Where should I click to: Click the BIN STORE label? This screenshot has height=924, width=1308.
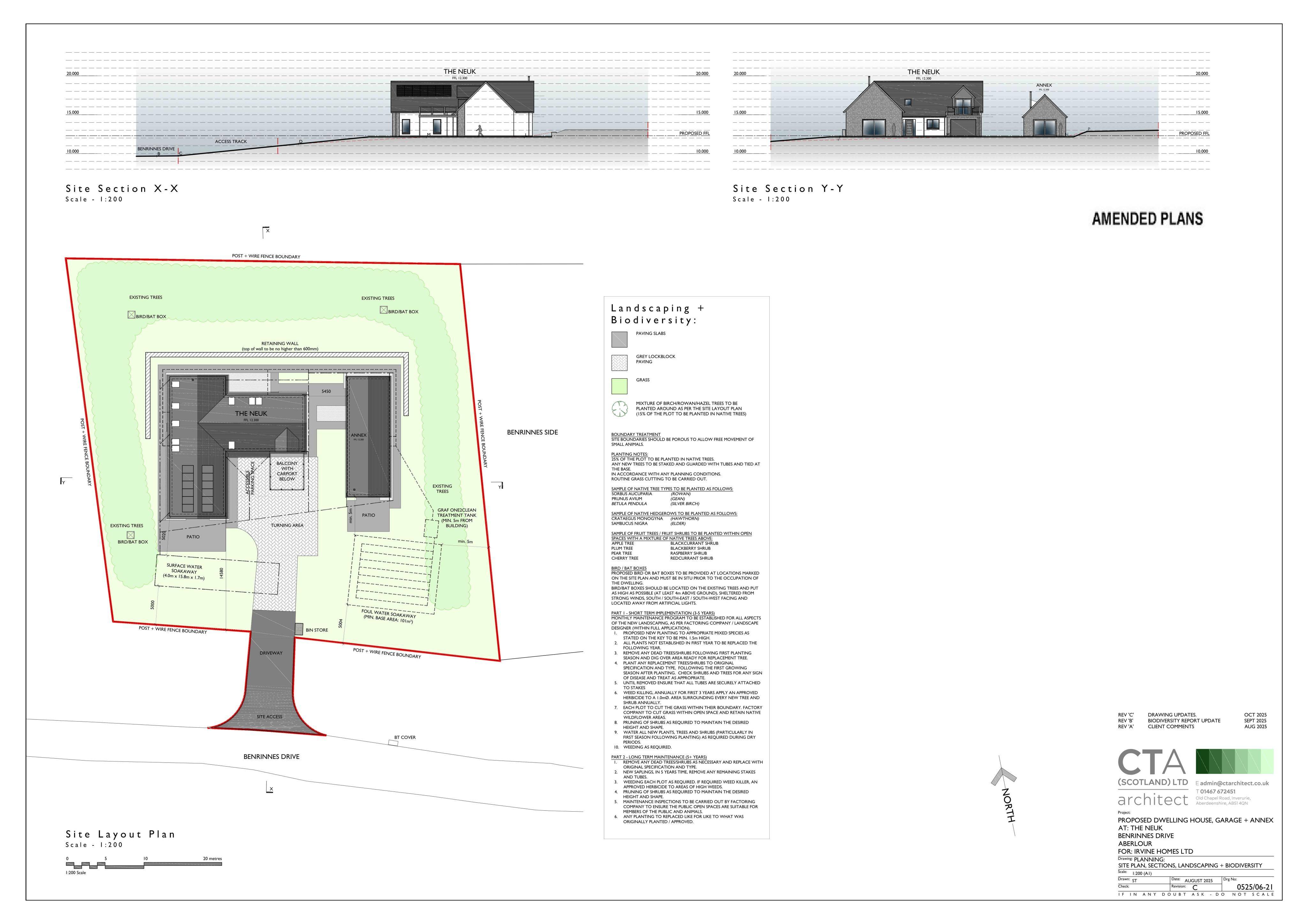[x=317, y=630]
